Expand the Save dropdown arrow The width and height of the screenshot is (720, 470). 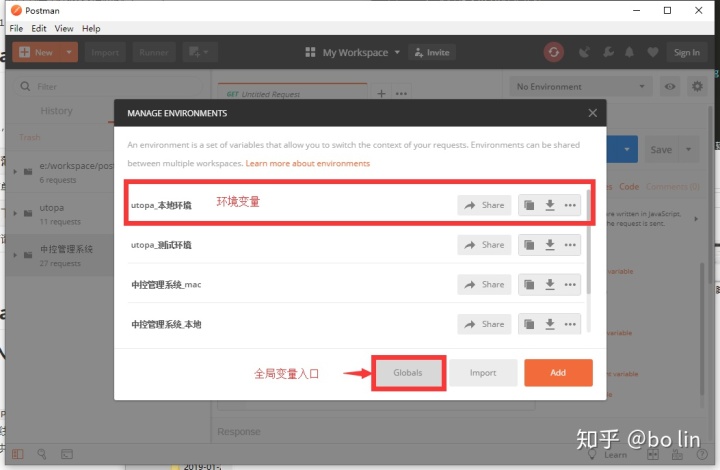(688, 150)
